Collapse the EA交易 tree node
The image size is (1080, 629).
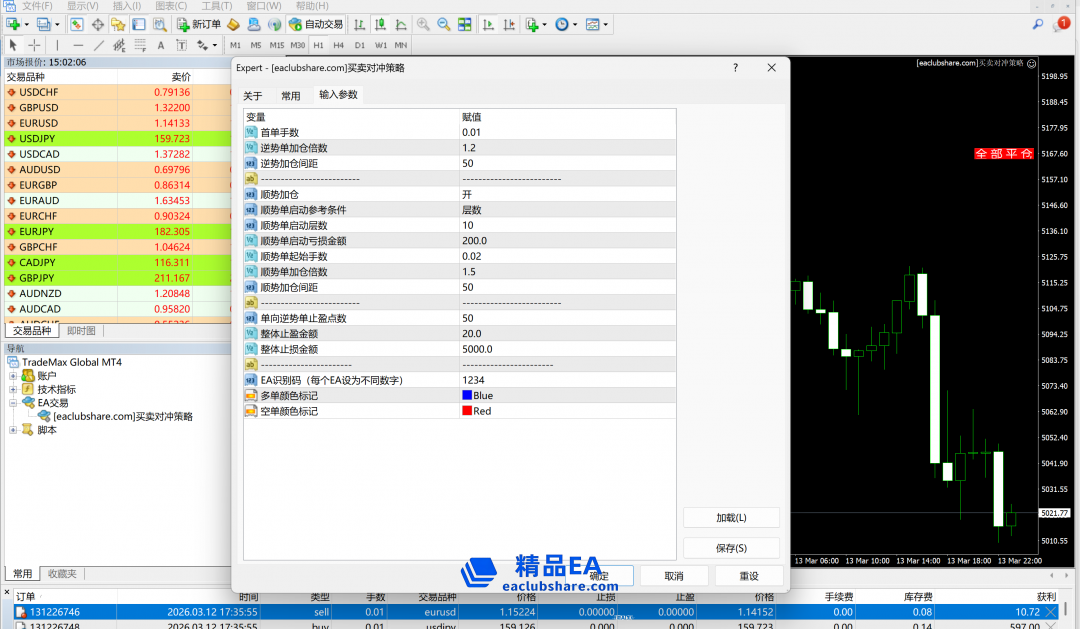[x=14, y=403]
